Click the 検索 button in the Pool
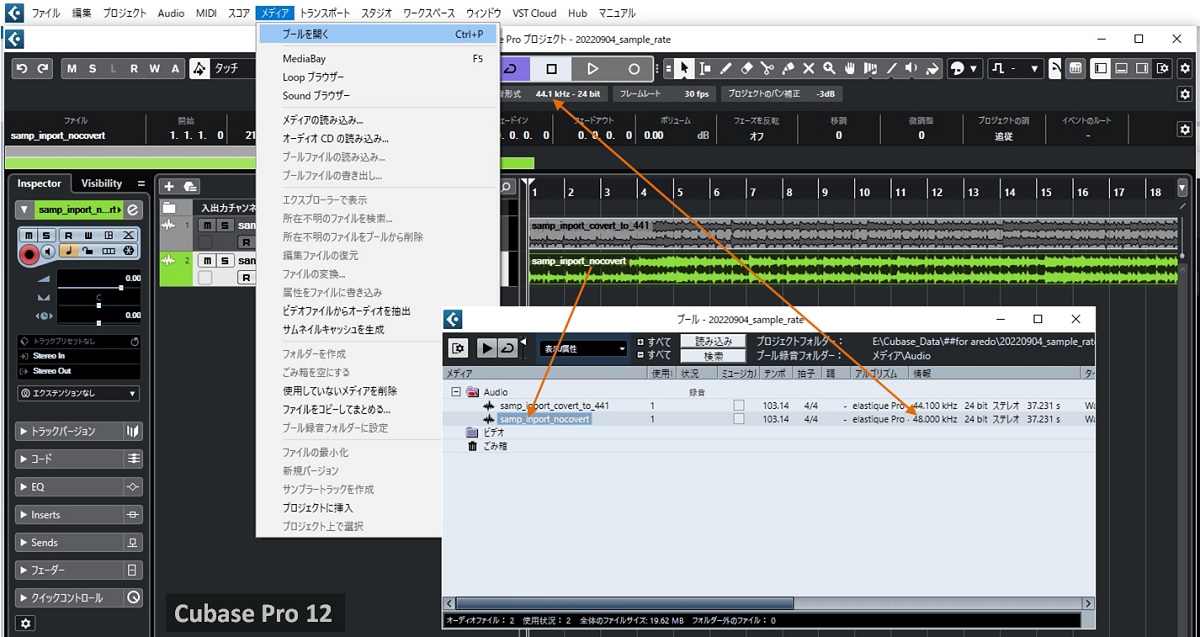 pyautogui.click(x=713, y=355)
